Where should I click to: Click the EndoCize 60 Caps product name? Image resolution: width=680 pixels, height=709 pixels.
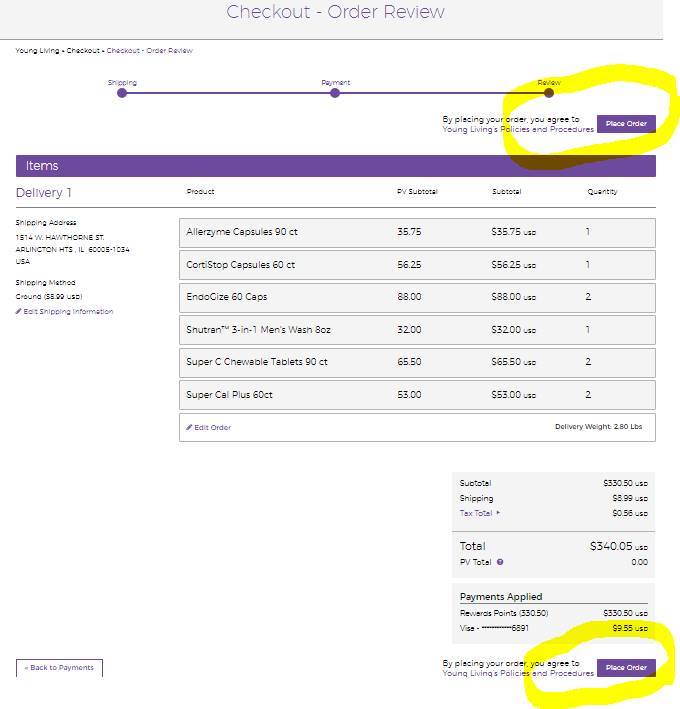(227, 297)
